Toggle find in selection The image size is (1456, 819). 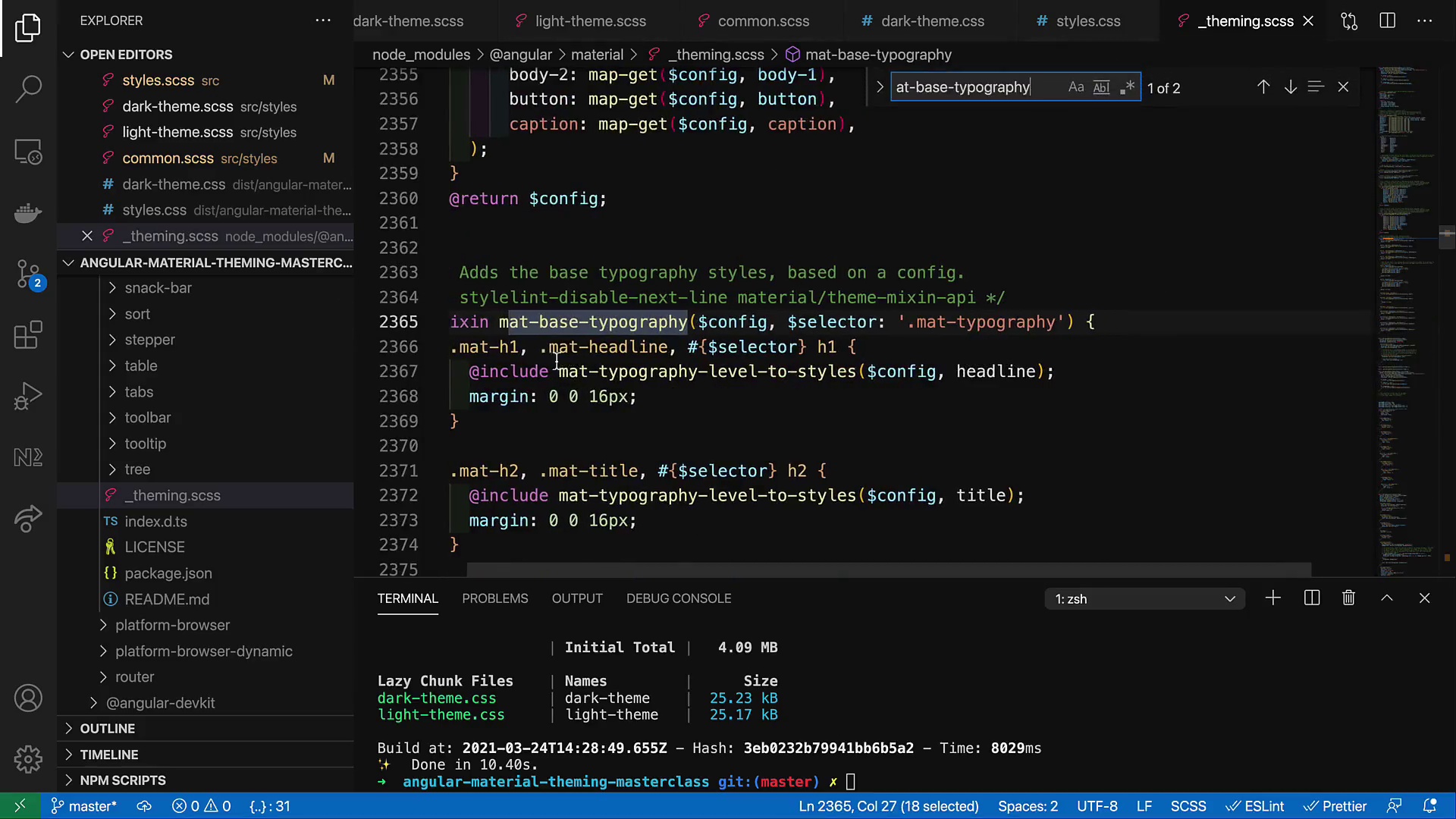point(1316,87)
